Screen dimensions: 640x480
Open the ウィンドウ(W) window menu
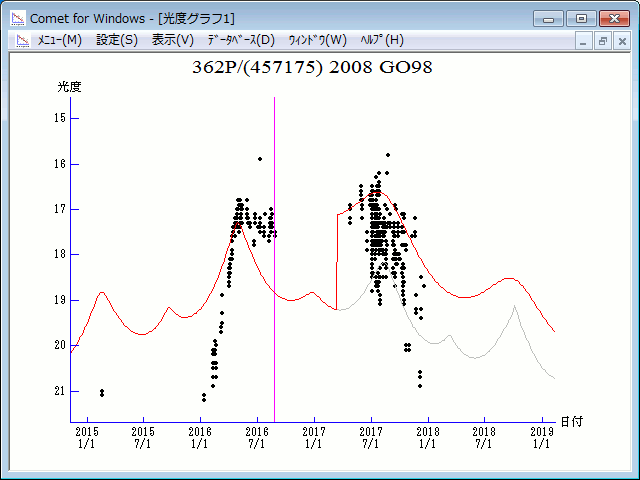point(317,40)
